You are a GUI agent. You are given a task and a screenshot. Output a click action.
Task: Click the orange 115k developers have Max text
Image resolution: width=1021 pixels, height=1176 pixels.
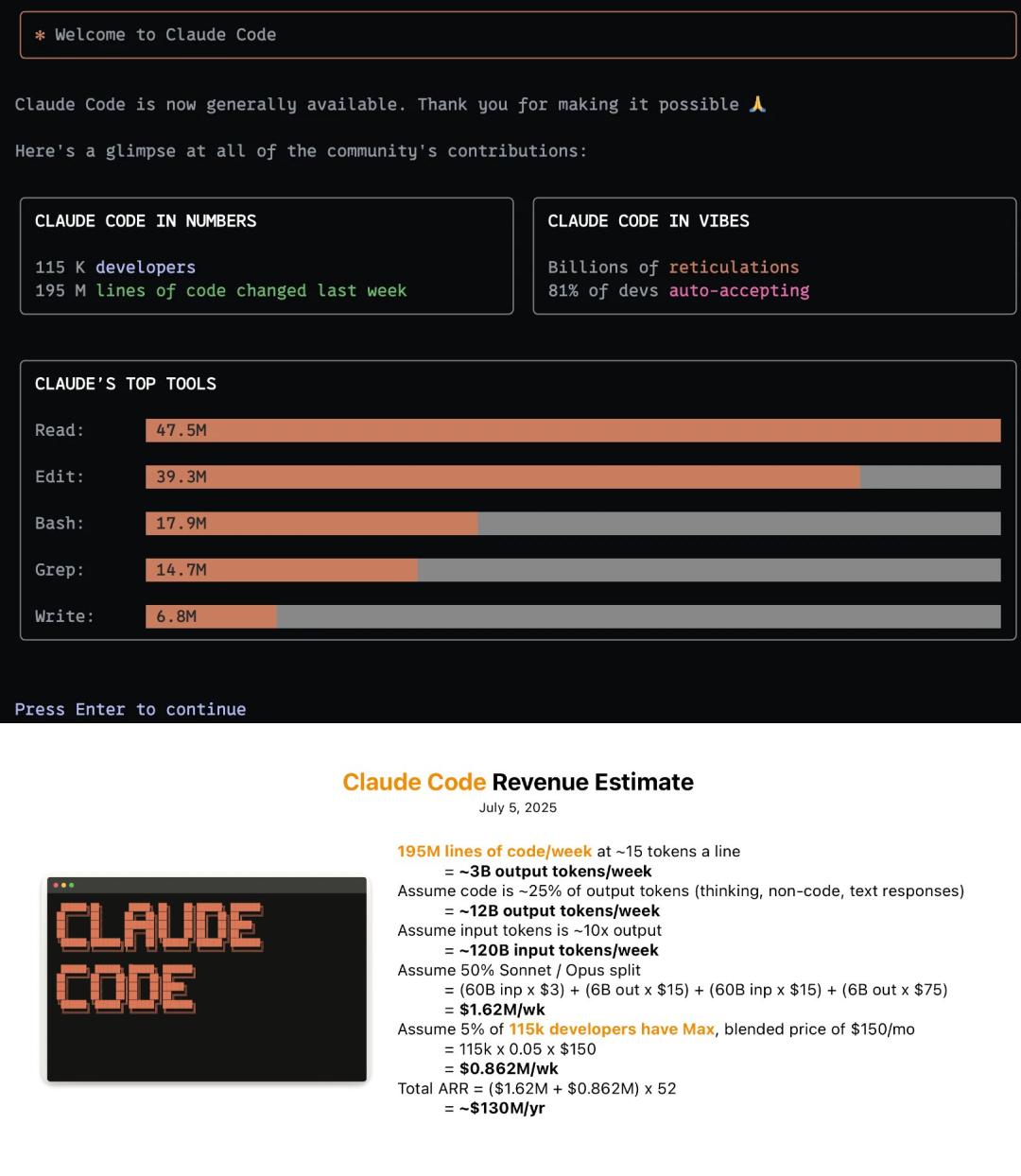(611, 1029)
